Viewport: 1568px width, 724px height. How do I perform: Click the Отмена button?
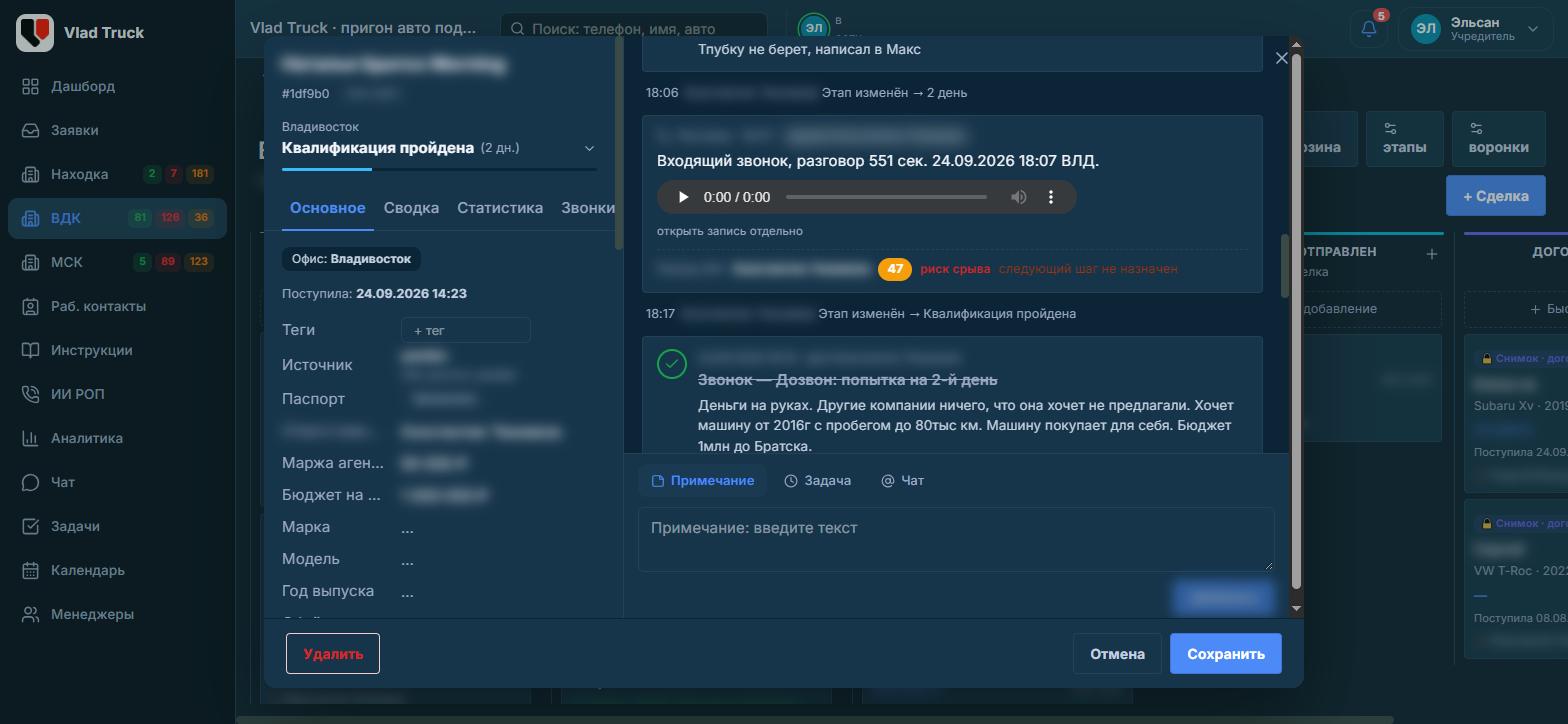[1117, 654]
